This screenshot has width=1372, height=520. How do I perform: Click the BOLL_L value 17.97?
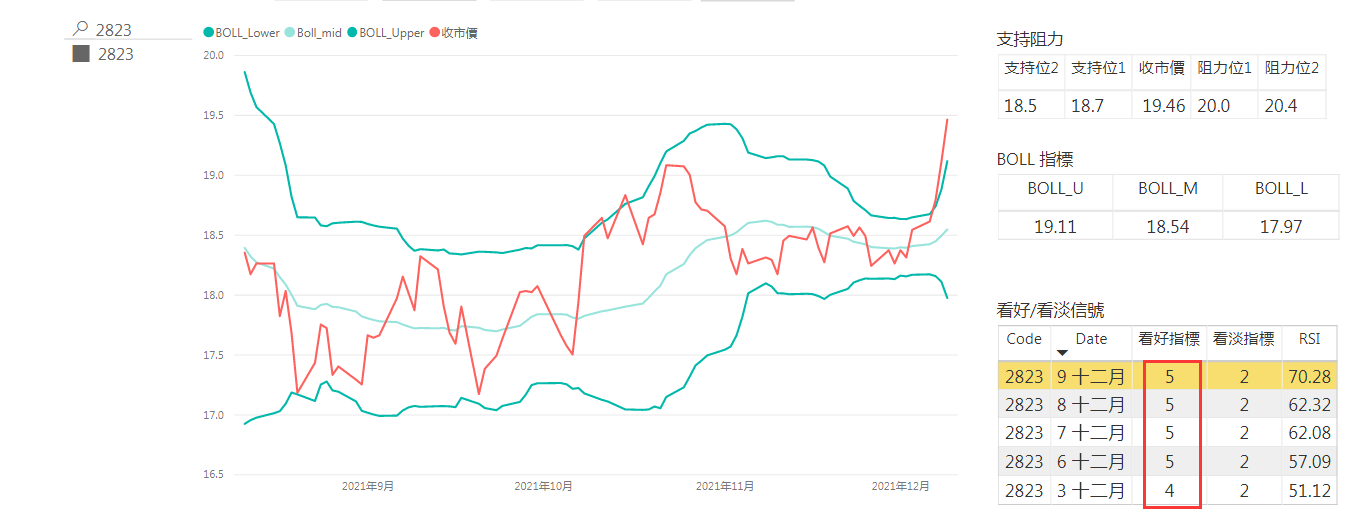1281,227
